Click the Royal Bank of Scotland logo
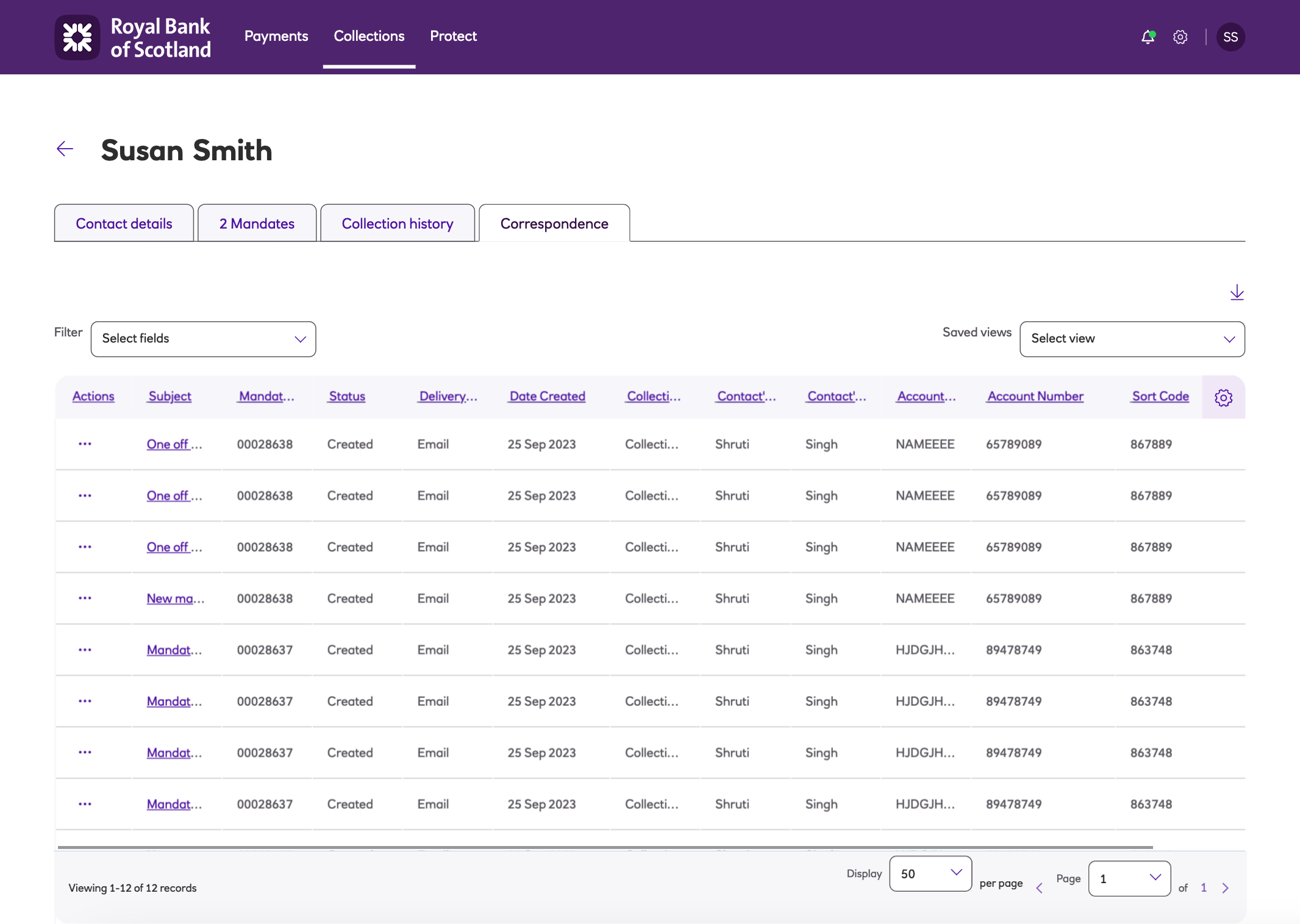This screenshot has width=1300, height=924. click(x=133, y=37)
